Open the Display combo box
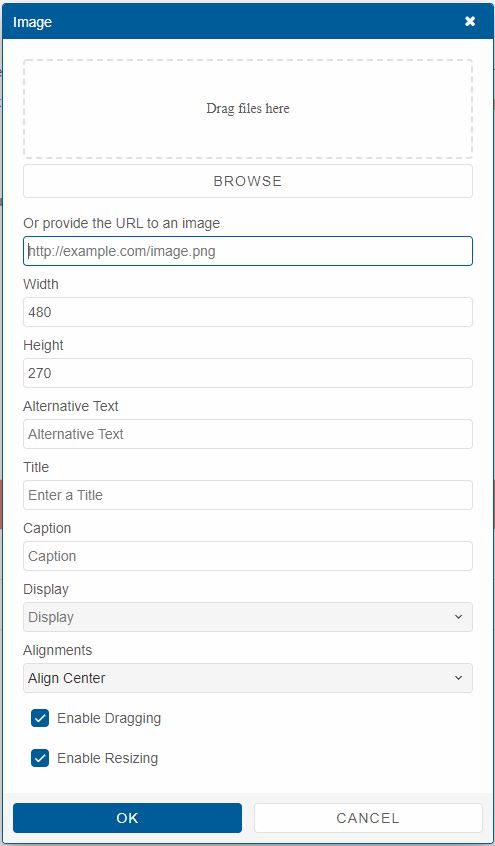 coord(248,617)
